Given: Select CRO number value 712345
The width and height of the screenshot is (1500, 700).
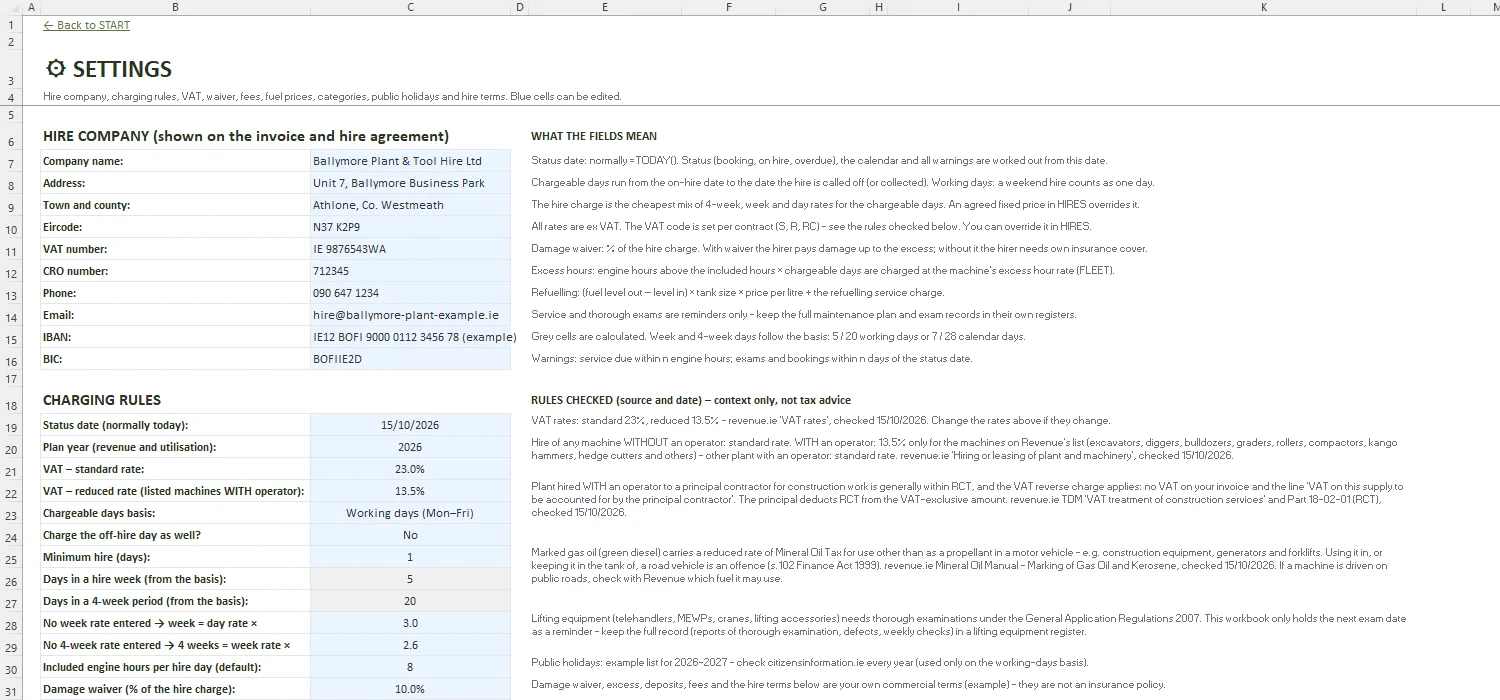Looking at the screenshot, I should [410, 271].
